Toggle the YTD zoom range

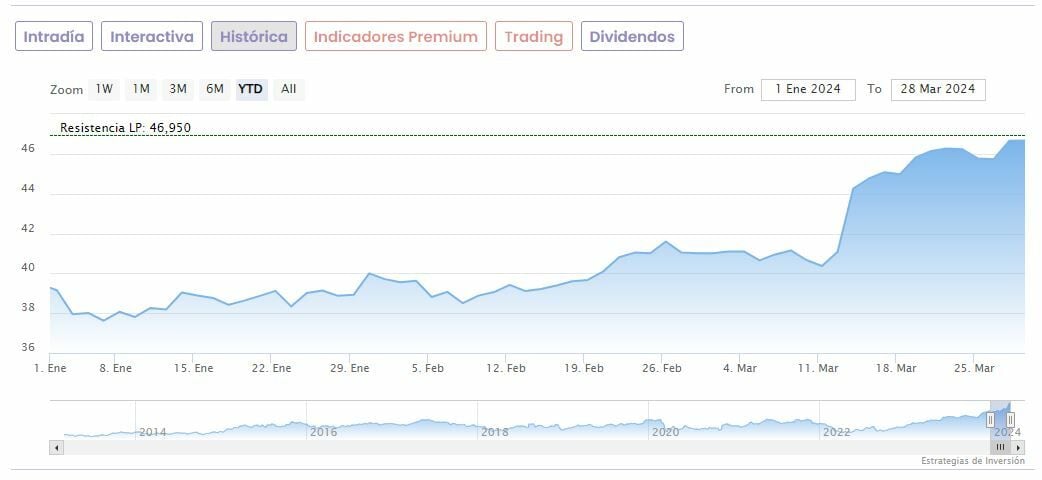(250, 89)
